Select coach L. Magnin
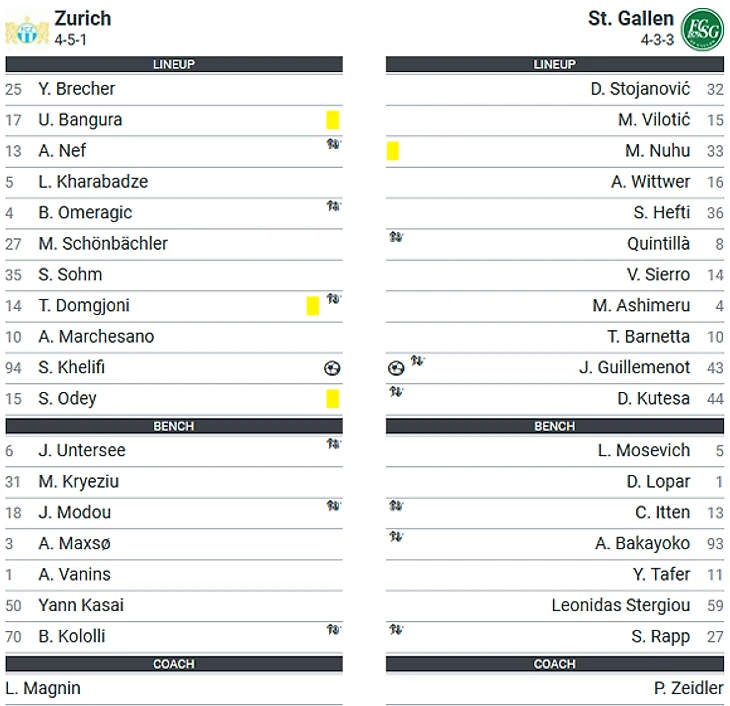 tap(43, 688)
